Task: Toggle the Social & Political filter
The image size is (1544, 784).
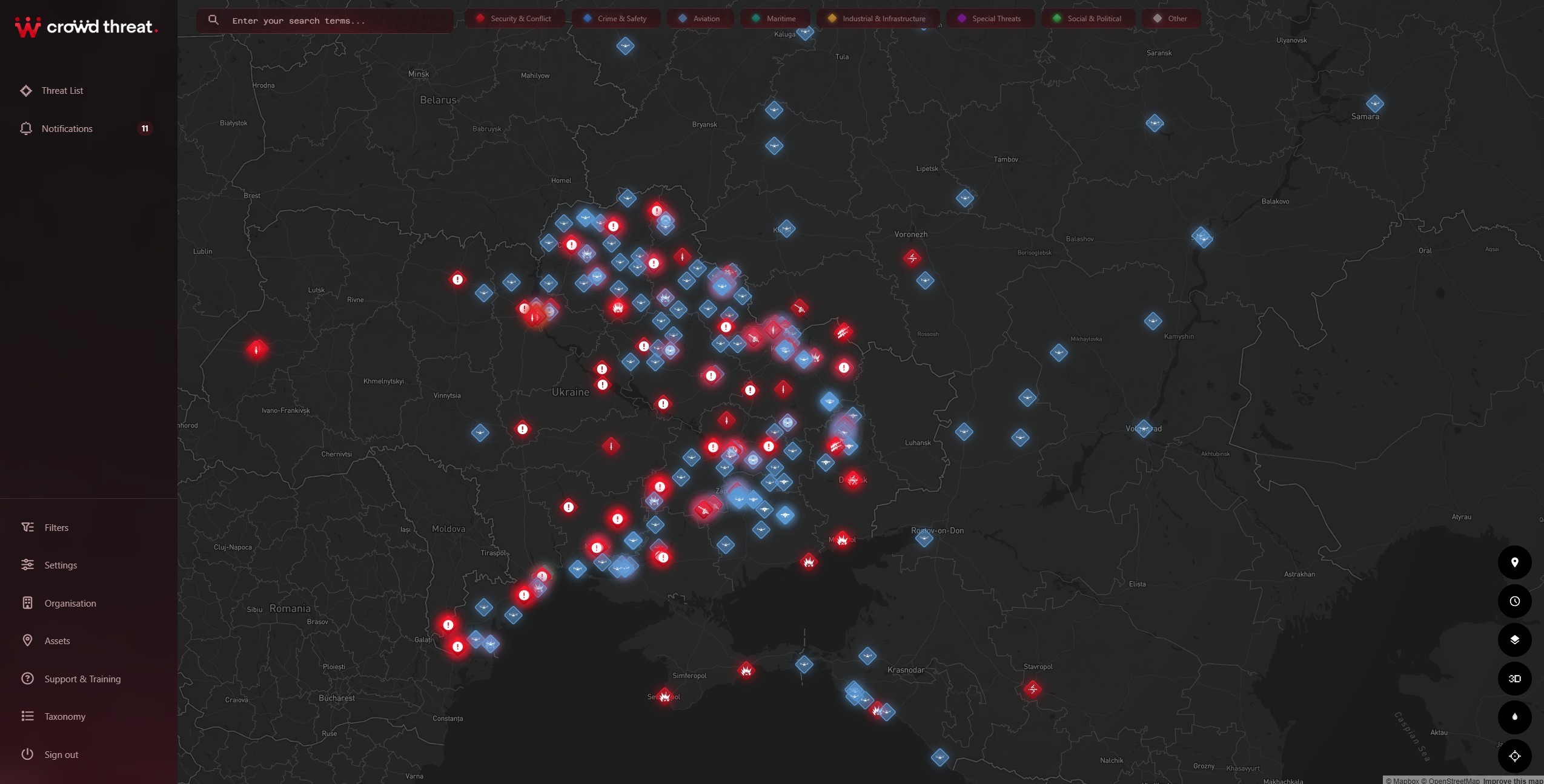Action: [x=1088, y=19]
